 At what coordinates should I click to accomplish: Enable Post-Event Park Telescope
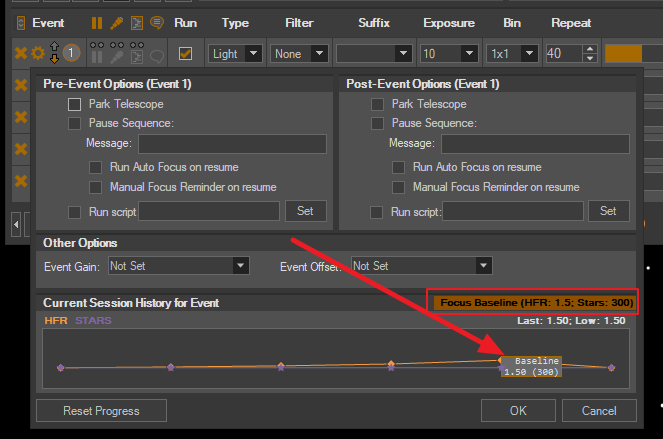pos(377,104)
